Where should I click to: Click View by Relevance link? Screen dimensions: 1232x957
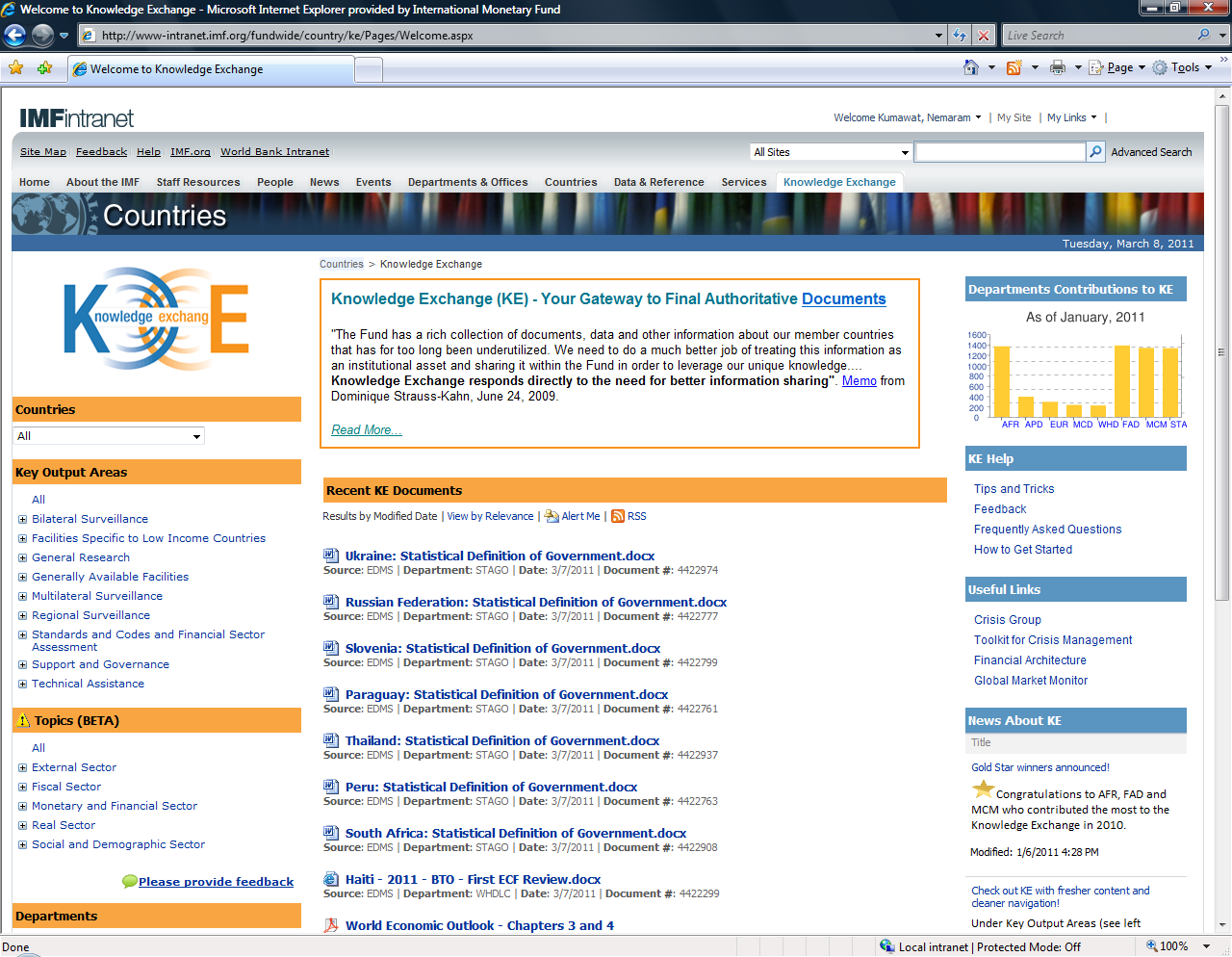coord(490,516)
